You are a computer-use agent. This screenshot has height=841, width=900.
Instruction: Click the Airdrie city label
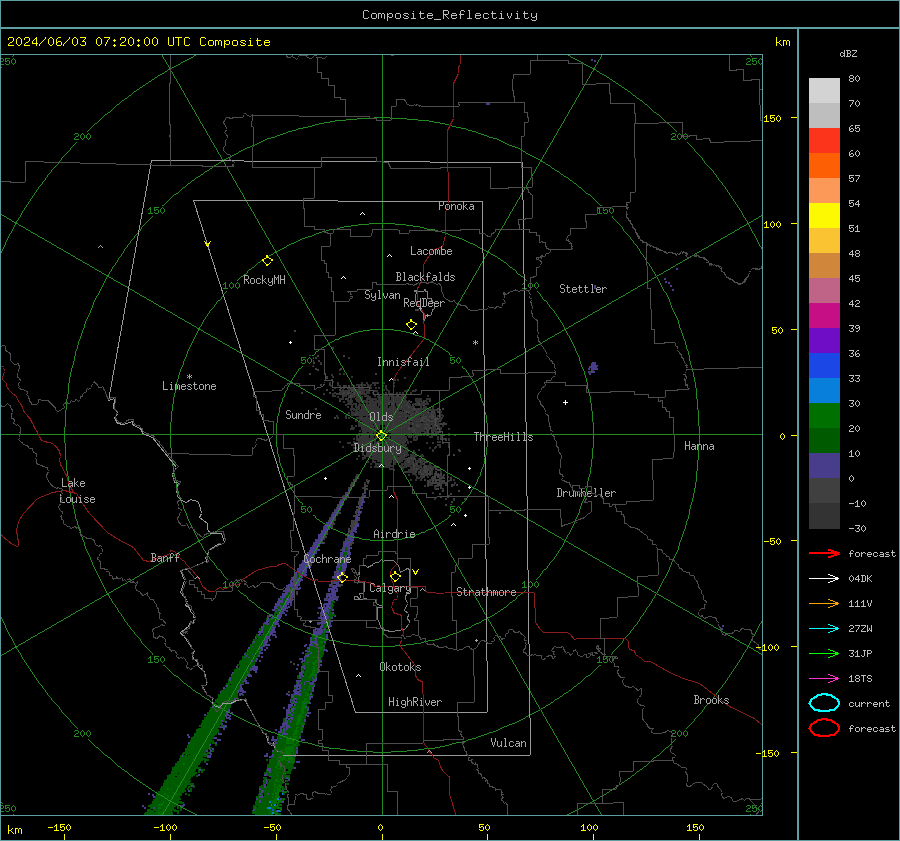394,534
